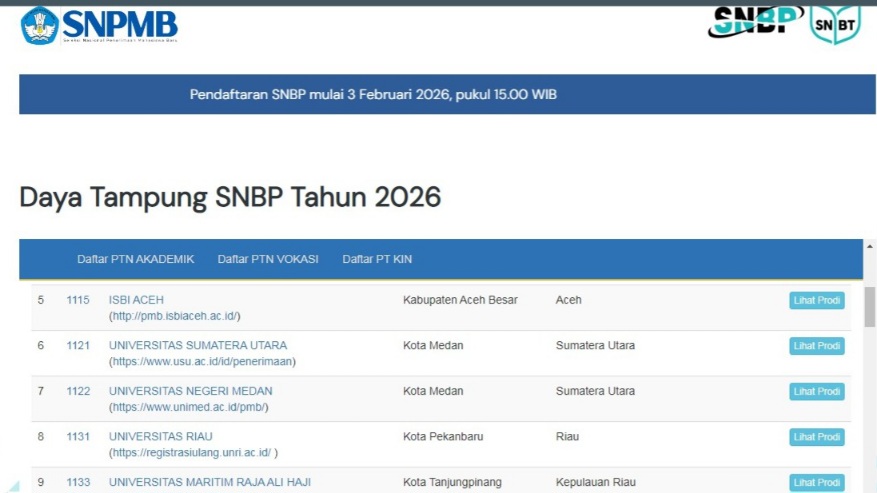Visit https://registrasiulang.unri.ac.id/ URL
The image size is (877, 493).
pos(192,453)
